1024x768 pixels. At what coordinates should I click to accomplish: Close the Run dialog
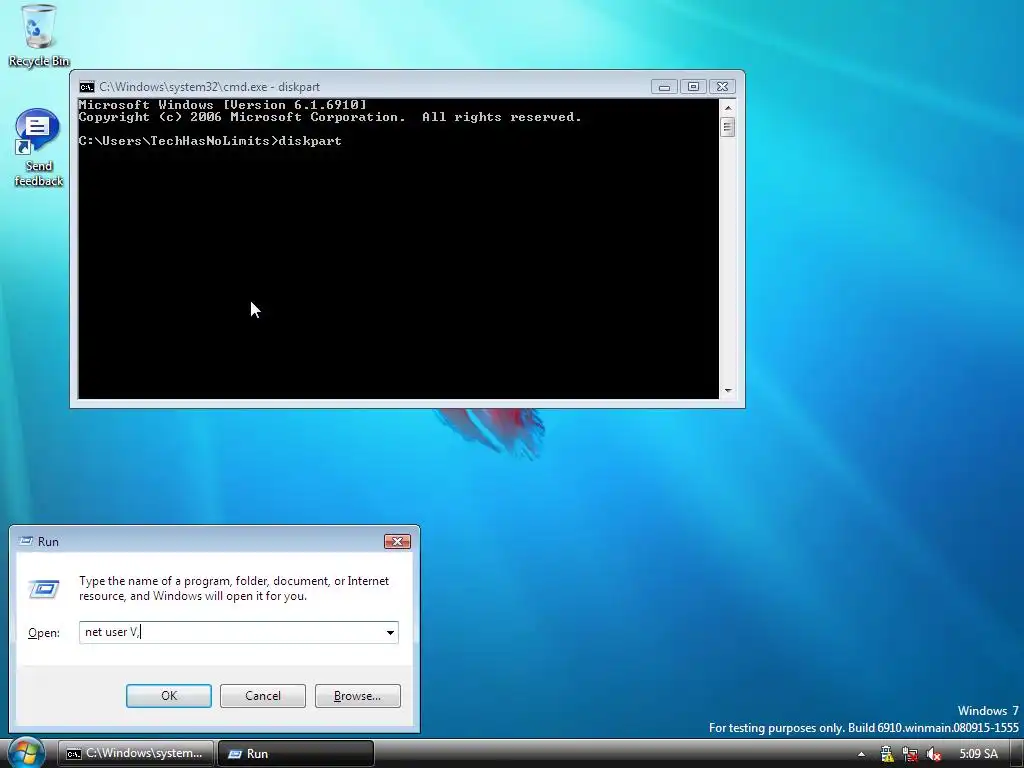[x=397, y=541]
